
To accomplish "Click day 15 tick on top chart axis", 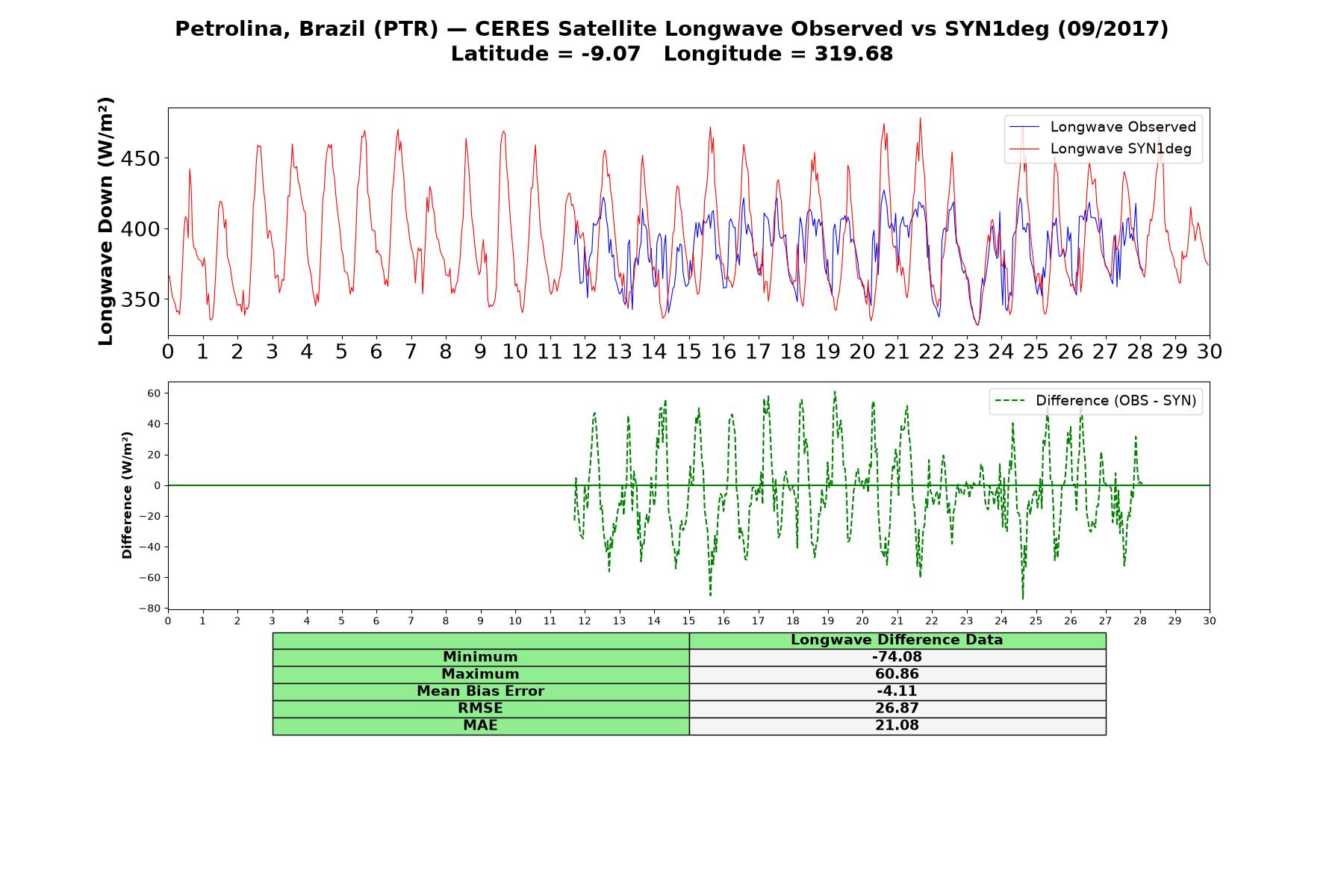I will pyautogui.click(x=688, y=351).
